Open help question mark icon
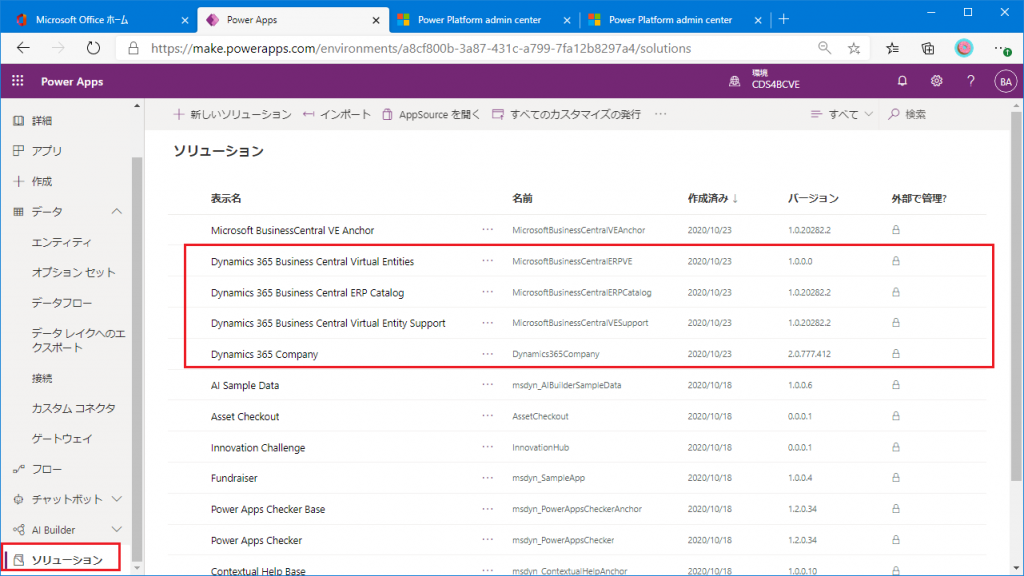This screenshot has height=576, width=1024. [x=970, y=81]
